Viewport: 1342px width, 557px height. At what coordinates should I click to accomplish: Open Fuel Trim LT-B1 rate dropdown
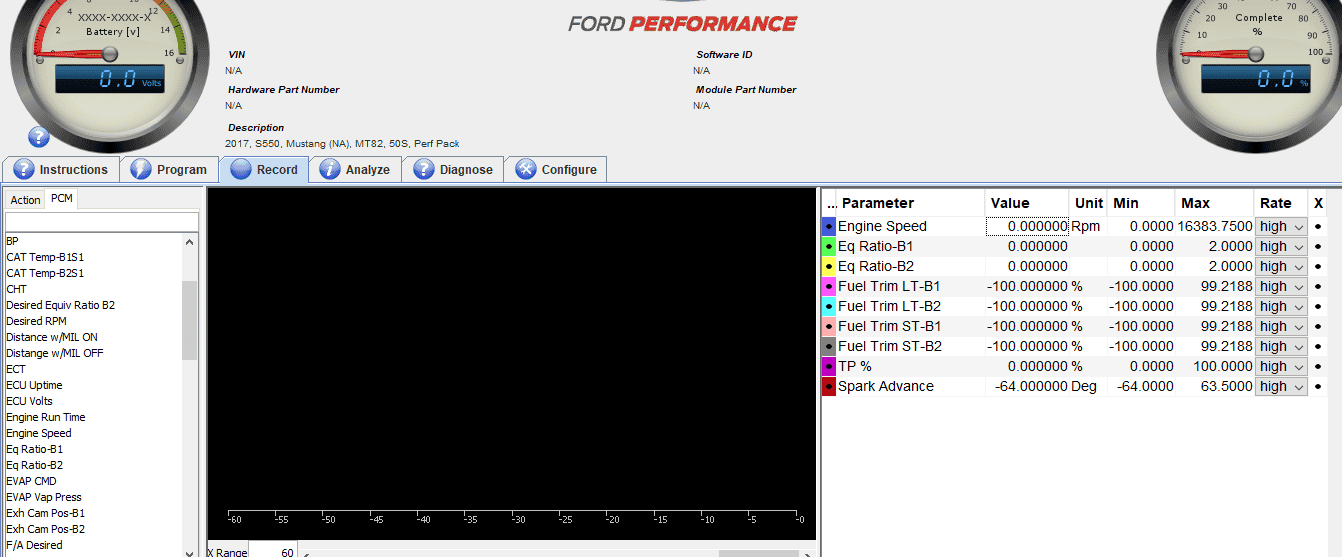pyautogui.click(x=1281, y=287)
